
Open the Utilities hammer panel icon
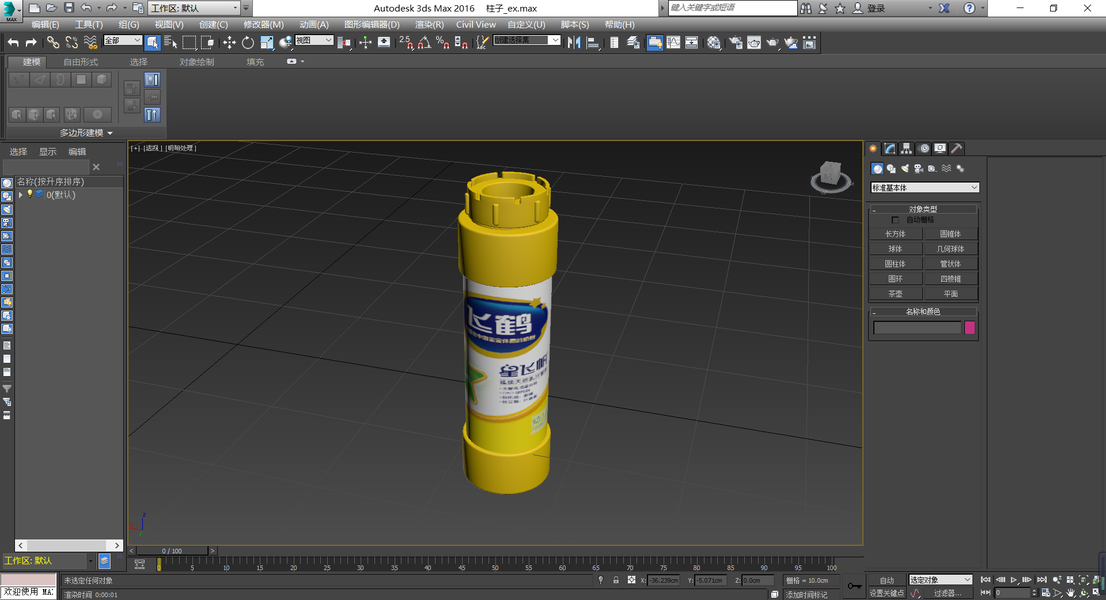(x=956, y=149)
